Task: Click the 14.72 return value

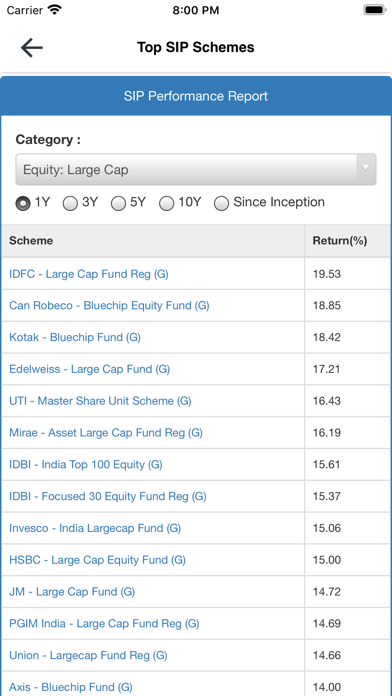Action: coord(327,592)
